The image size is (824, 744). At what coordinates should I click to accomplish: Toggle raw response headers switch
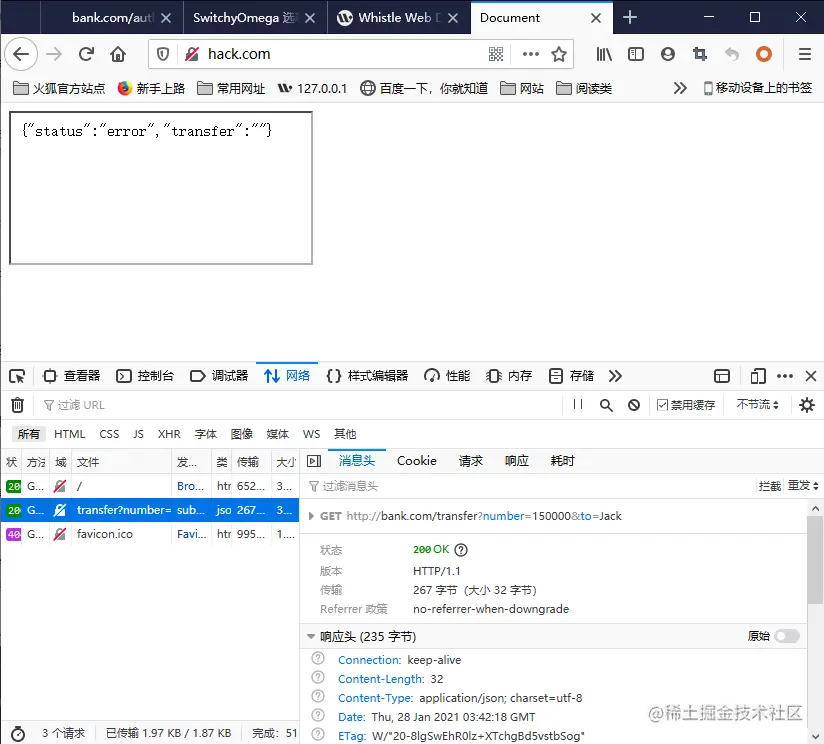787,636
